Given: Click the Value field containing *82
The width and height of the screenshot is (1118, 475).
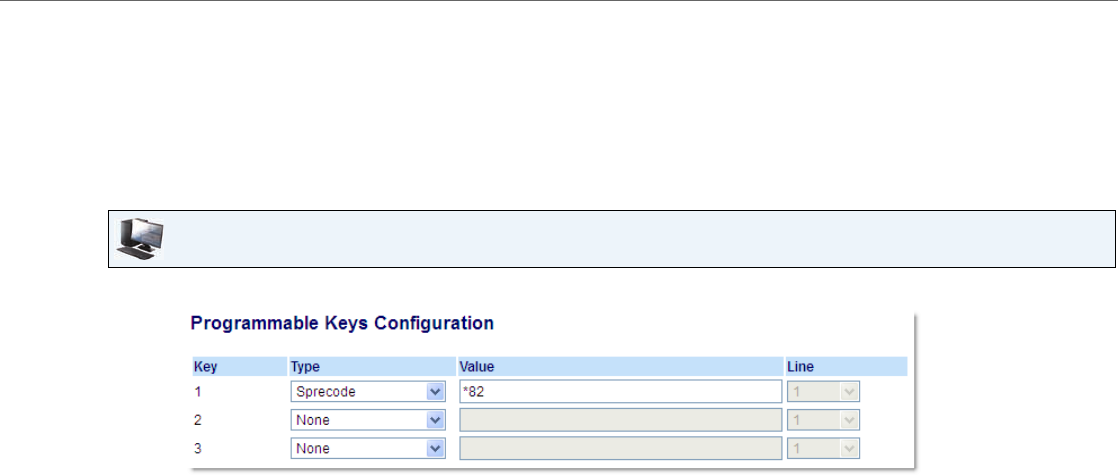Looking at the screenshot, I should (x=619, y=392).
